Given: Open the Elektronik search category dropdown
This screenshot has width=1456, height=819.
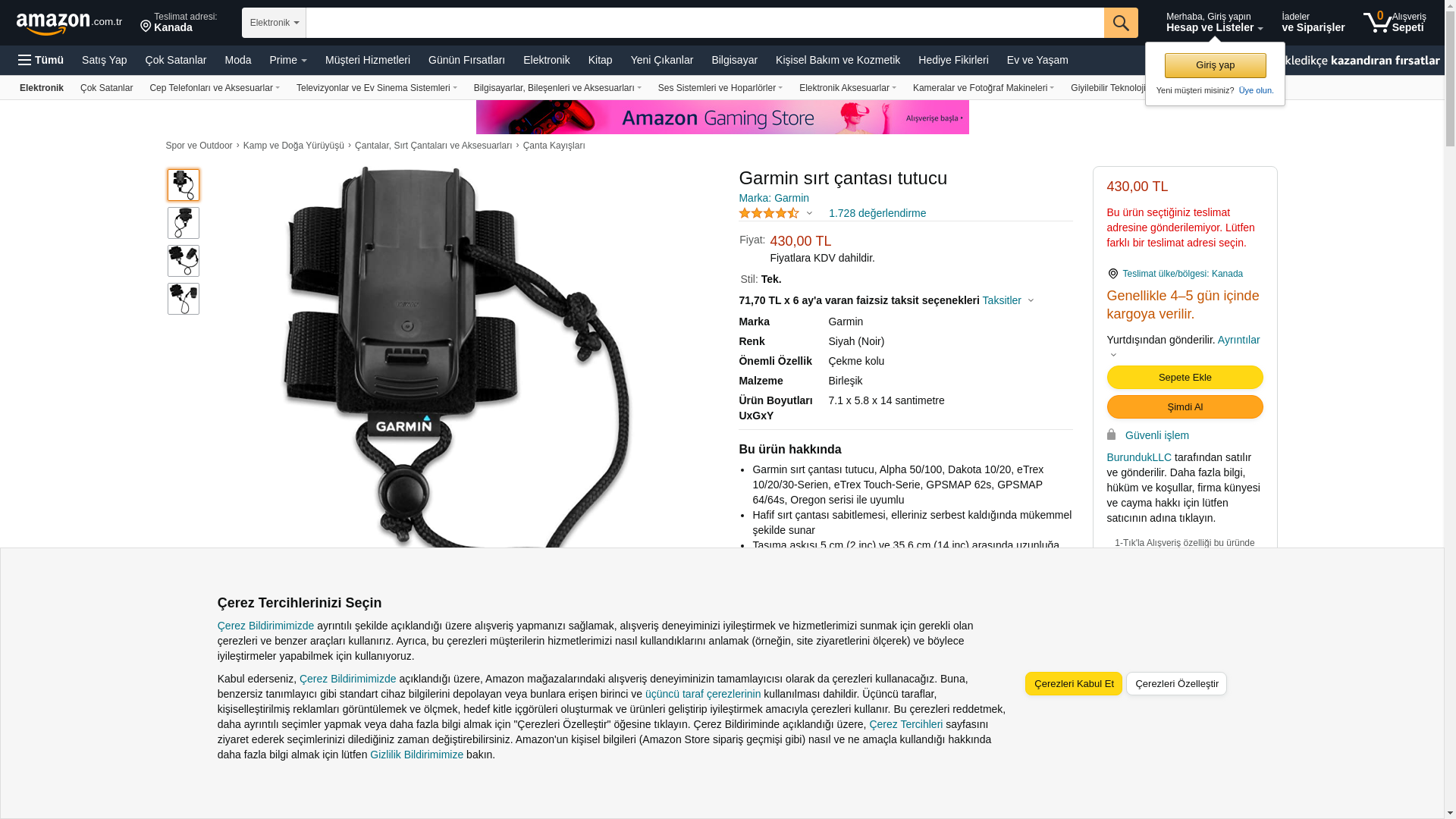Looking at the screenshot, I should [x=274, y=23].
